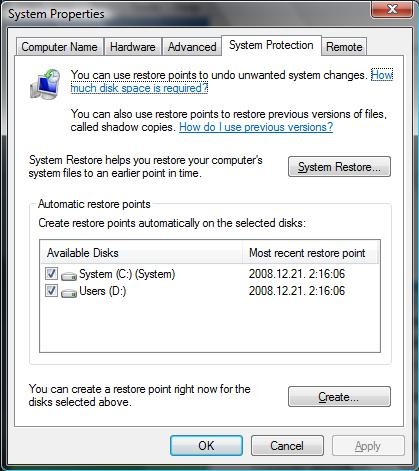Switch to the Computer Name tab
Viewport: 419px width, 471px height.
(x=59, y=47)
